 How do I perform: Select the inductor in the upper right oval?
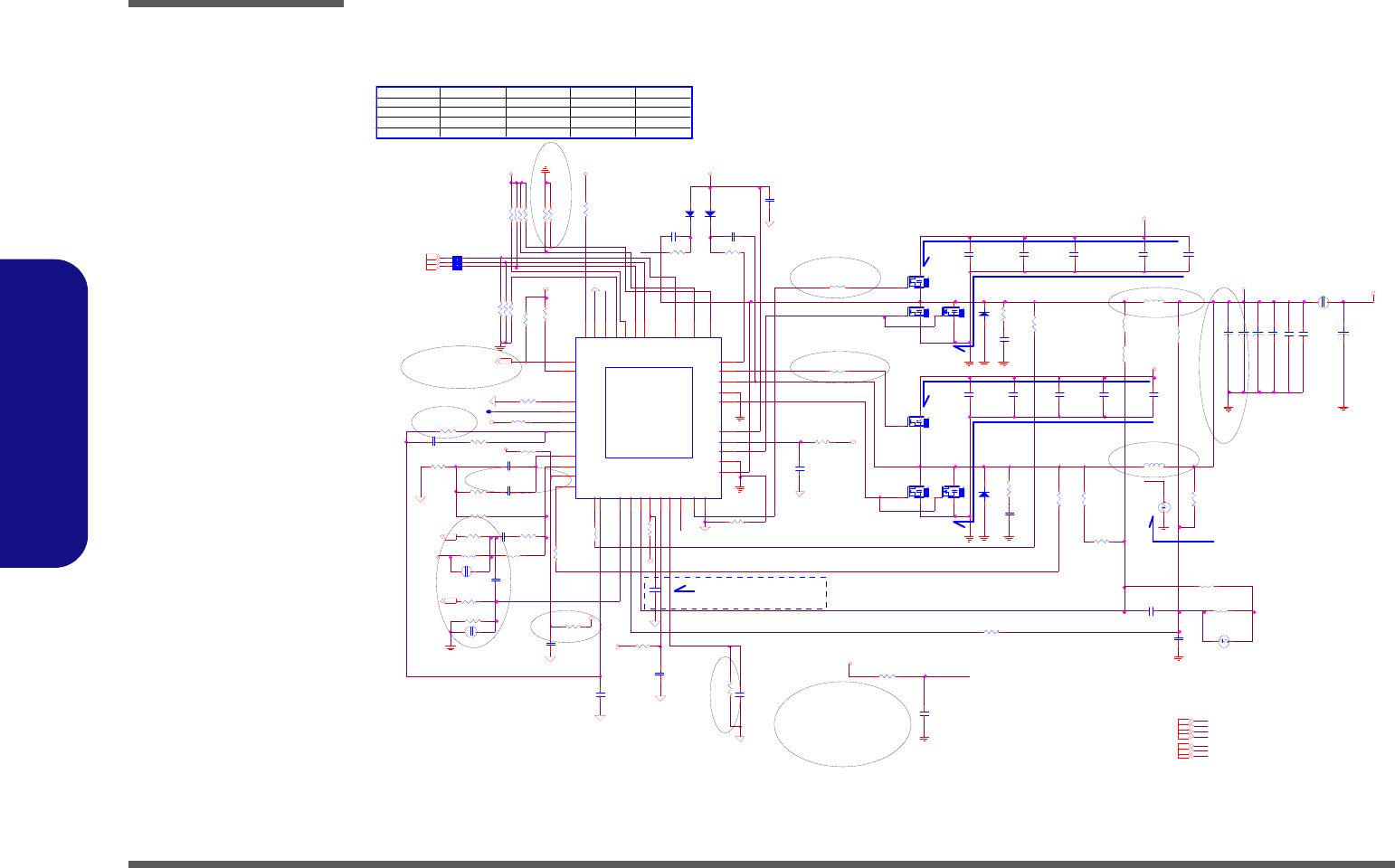[x=1153, y=301]
